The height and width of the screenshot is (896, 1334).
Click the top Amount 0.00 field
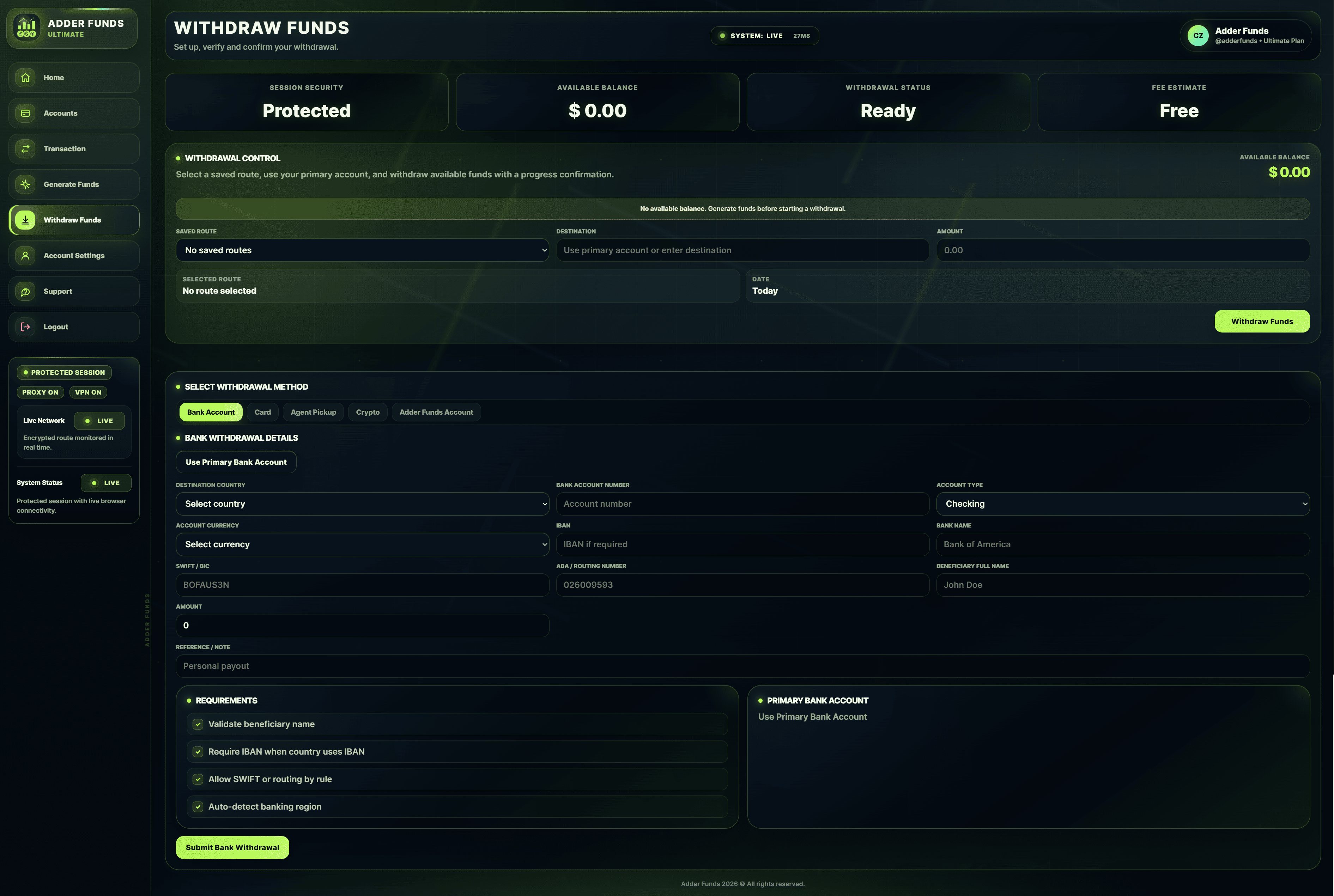tap(1122, 250)
